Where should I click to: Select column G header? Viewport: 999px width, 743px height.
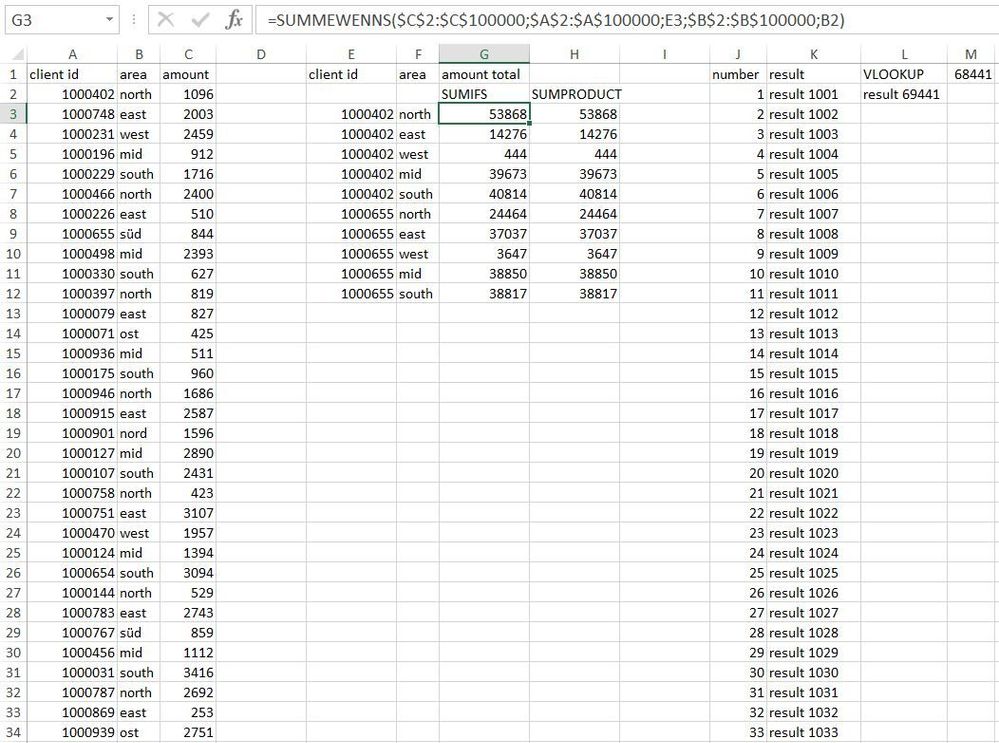484,54
